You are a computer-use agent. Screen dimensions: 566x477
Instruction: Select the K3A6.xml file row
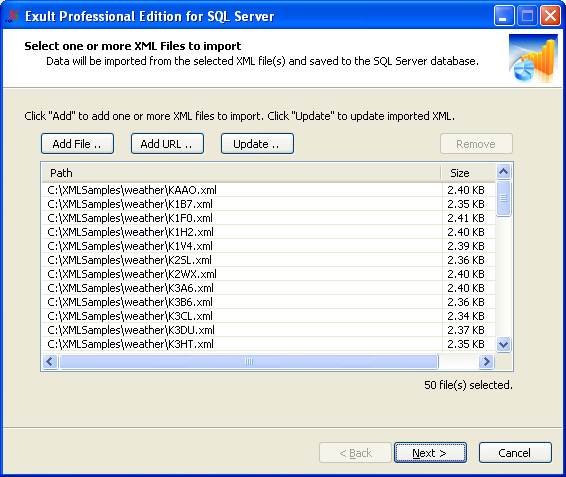(x=269, y=288)
